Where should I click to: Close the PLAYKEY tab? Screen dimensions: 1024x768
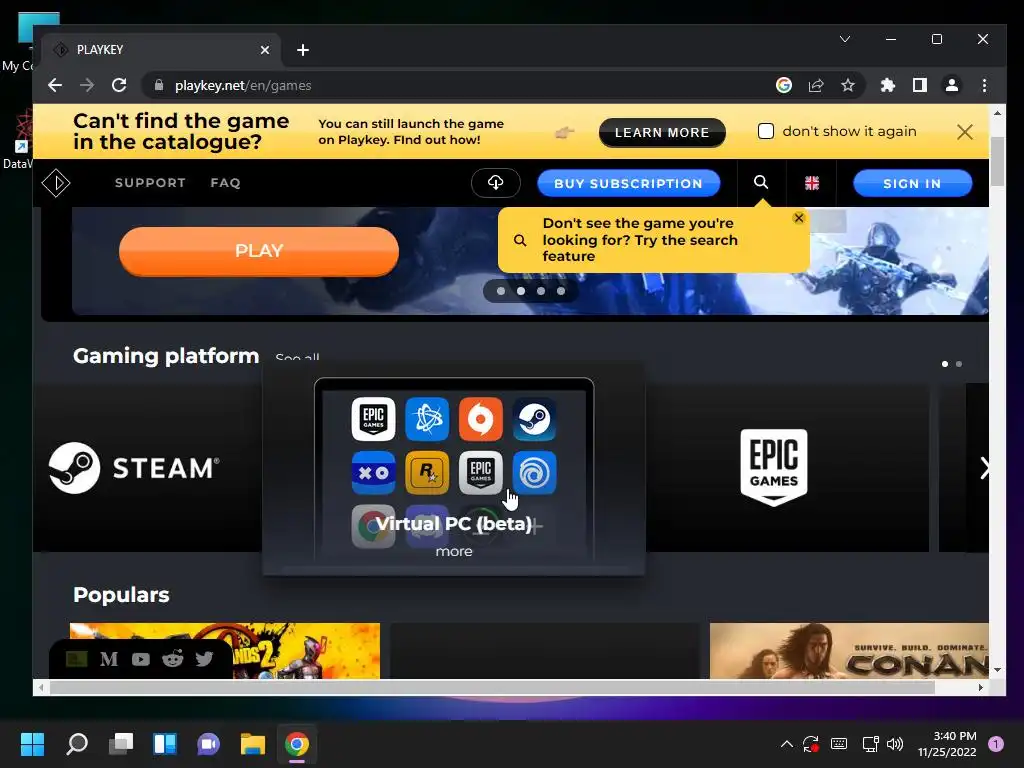(264, 50)
